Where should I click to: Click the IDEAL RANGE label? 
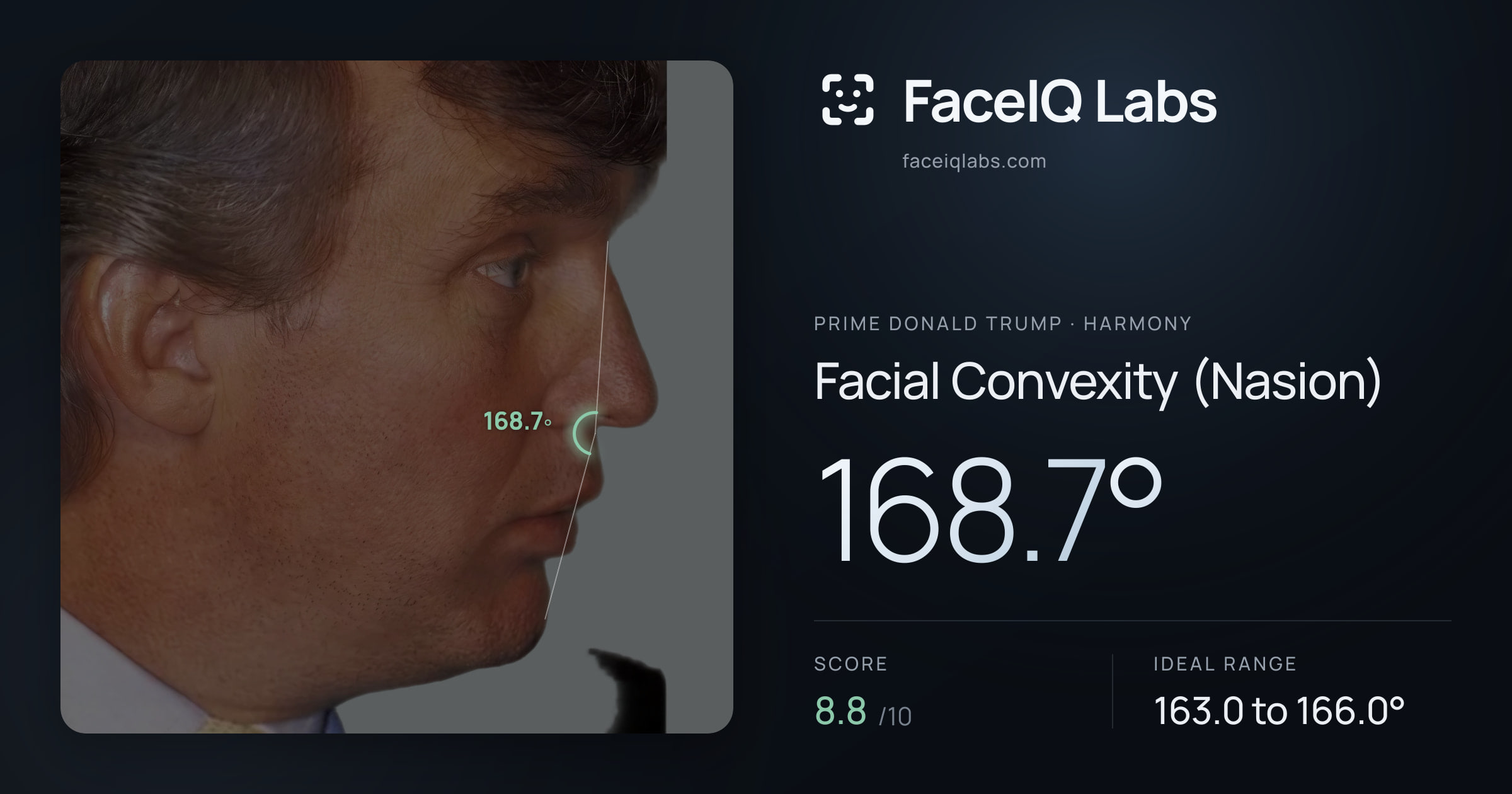pyautogui.click(x=1225, y=664)
